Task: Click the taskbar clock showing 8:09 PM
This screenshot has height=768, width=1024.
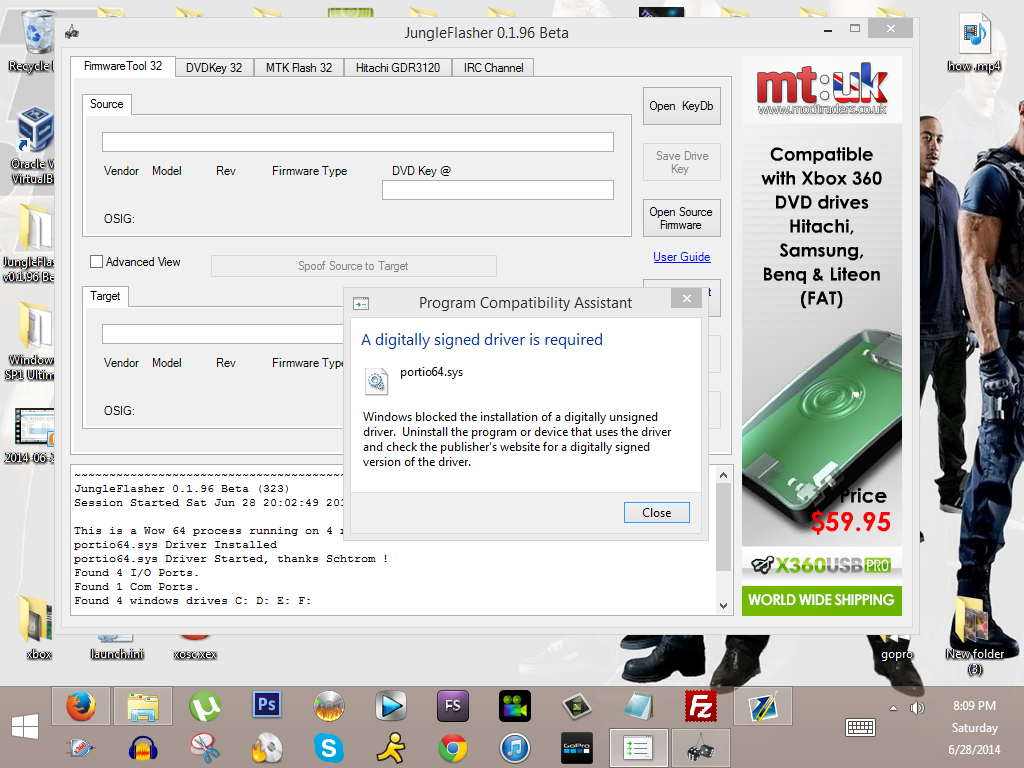Action: coord(974,706)
